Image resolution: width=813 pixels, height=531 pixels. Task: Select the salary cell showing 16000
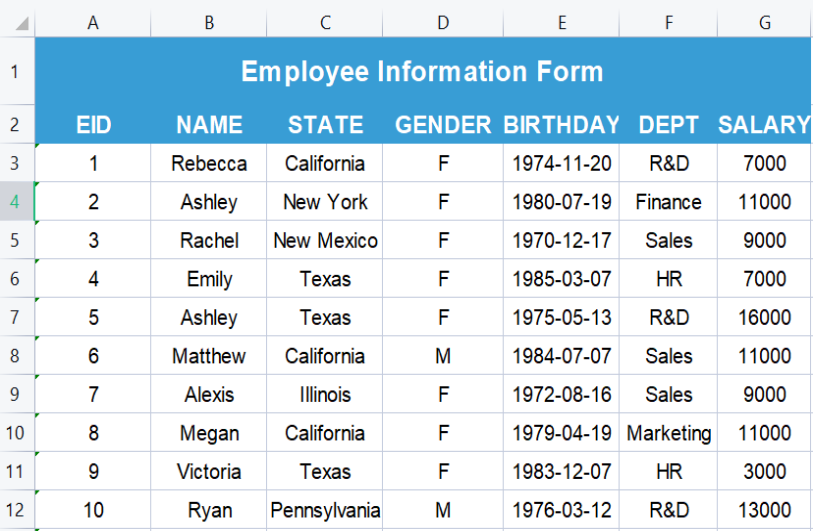click(x=764, y=317)
